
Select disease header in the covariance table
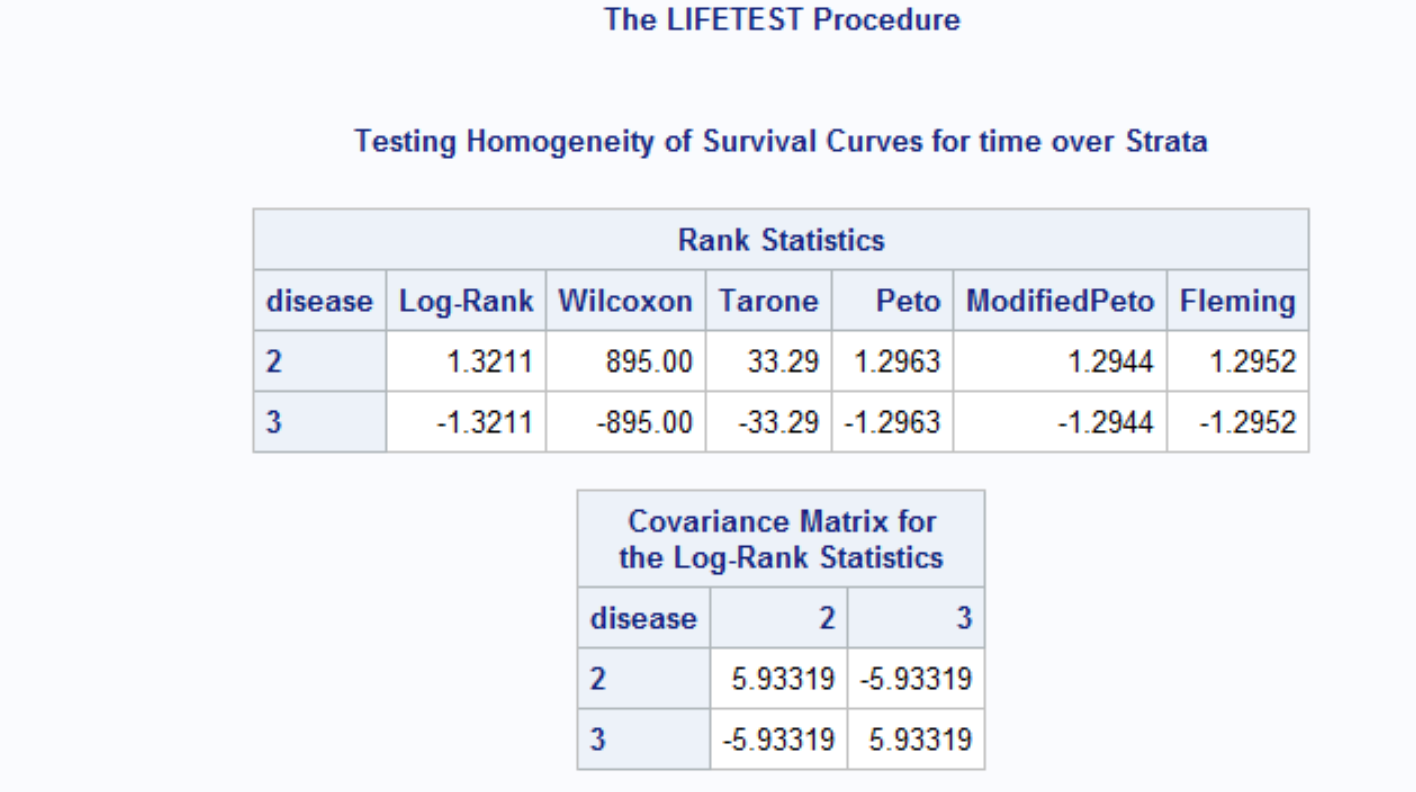click(x=643, y=618)
